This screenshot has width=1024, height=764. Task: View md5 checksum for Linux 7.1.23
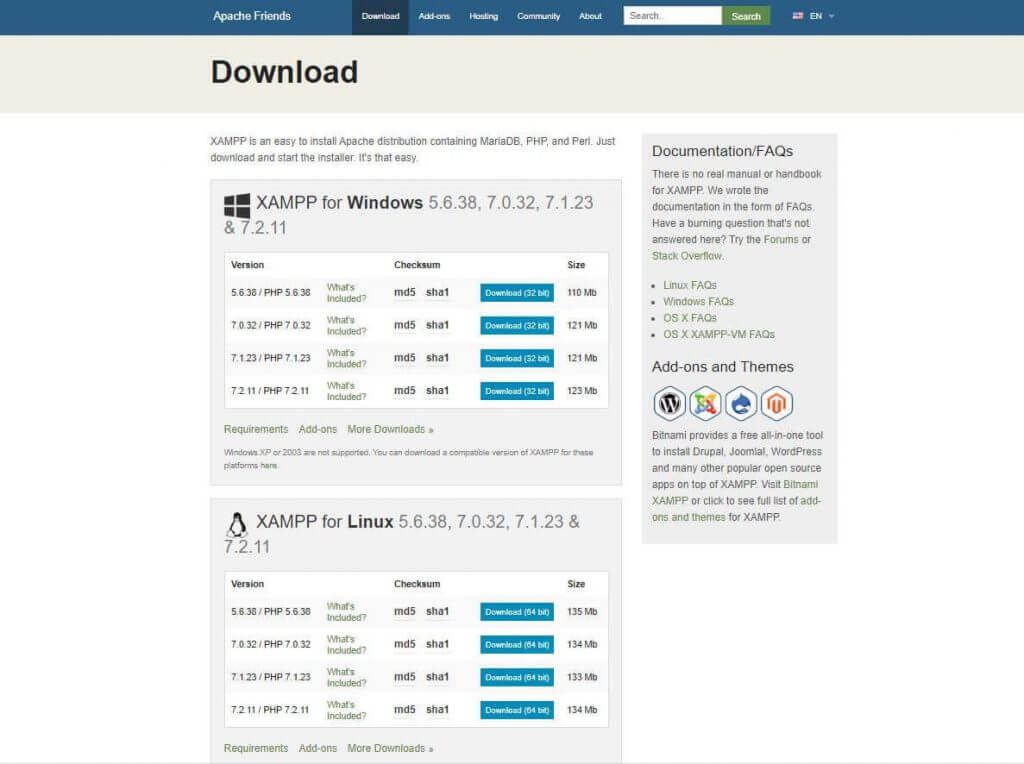pos(404,677)
